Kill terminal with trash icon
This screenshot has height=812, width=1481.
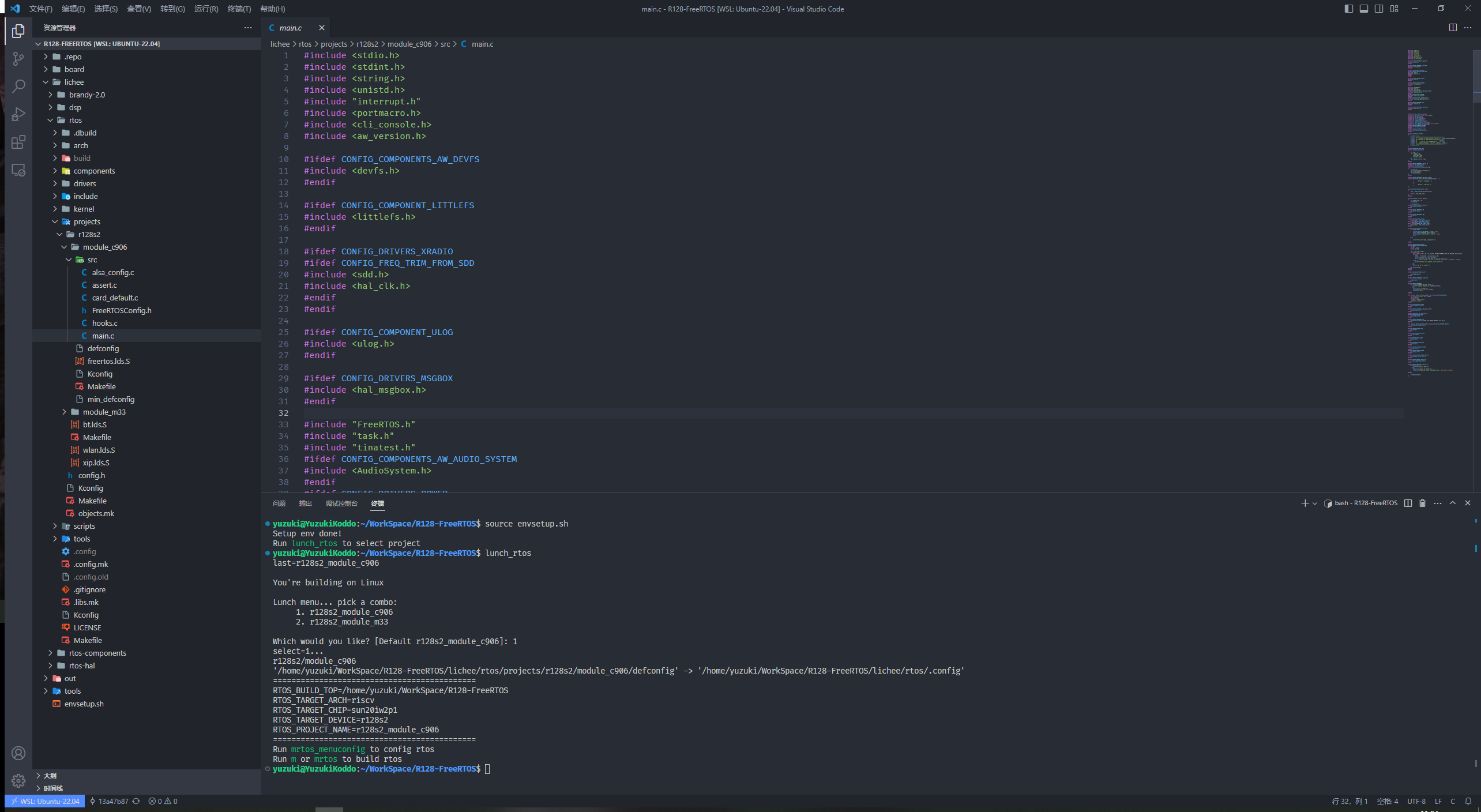[1422, 503]
